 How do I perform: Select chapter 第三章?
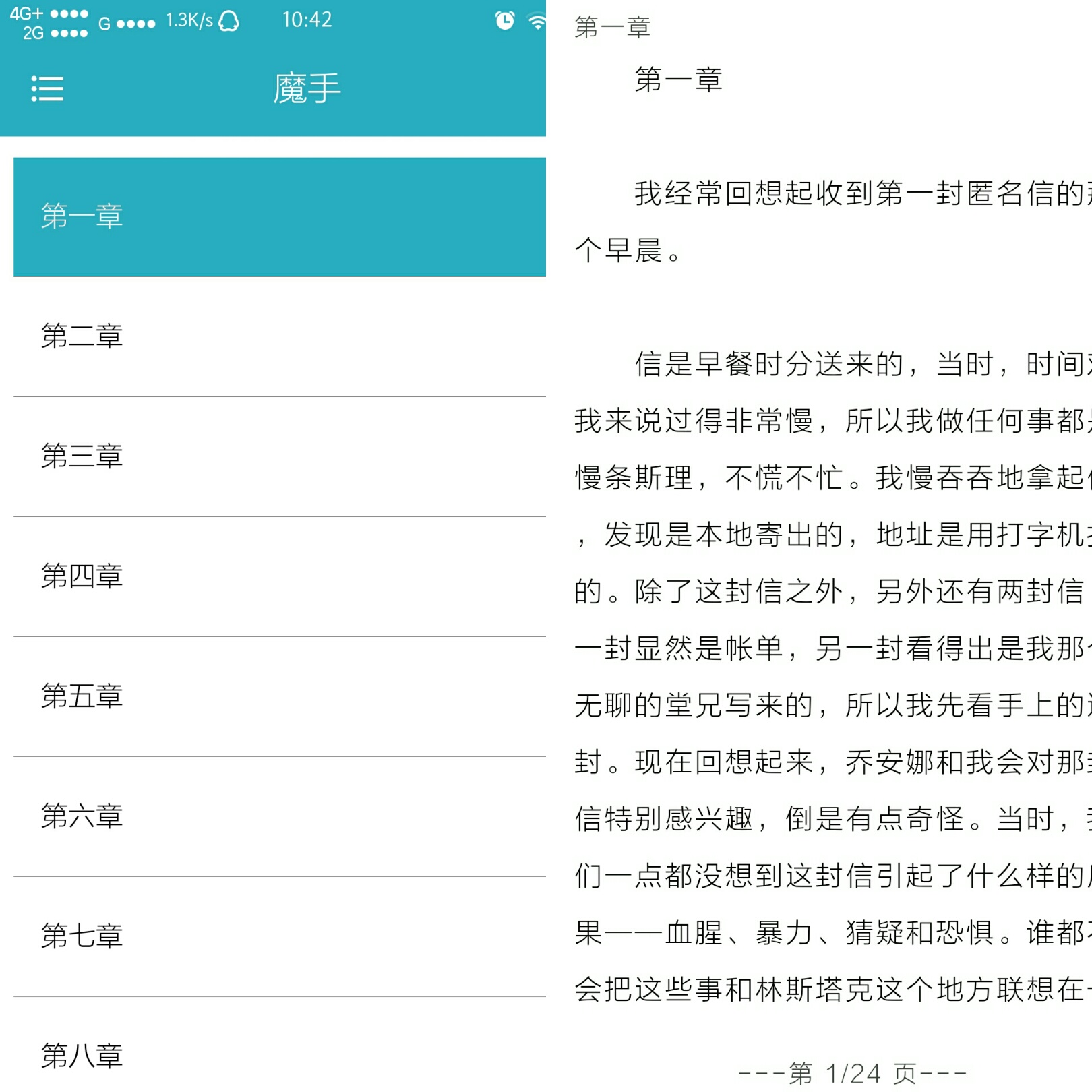pos(82,457)
